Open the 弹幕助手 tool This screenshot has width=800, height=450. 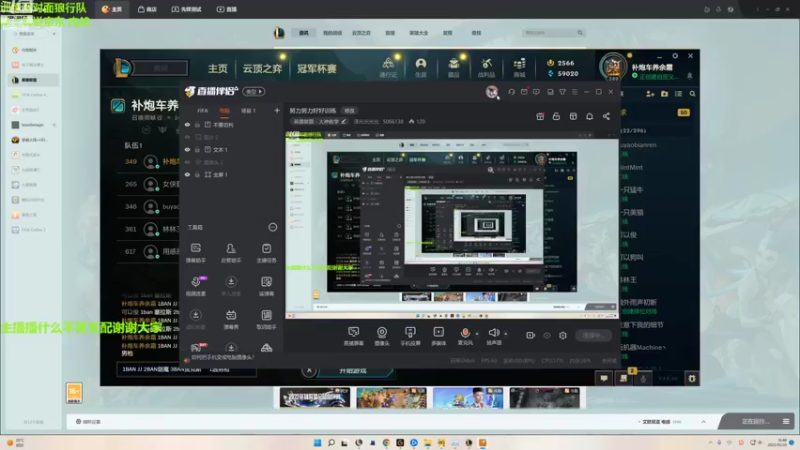pos(195,253)
